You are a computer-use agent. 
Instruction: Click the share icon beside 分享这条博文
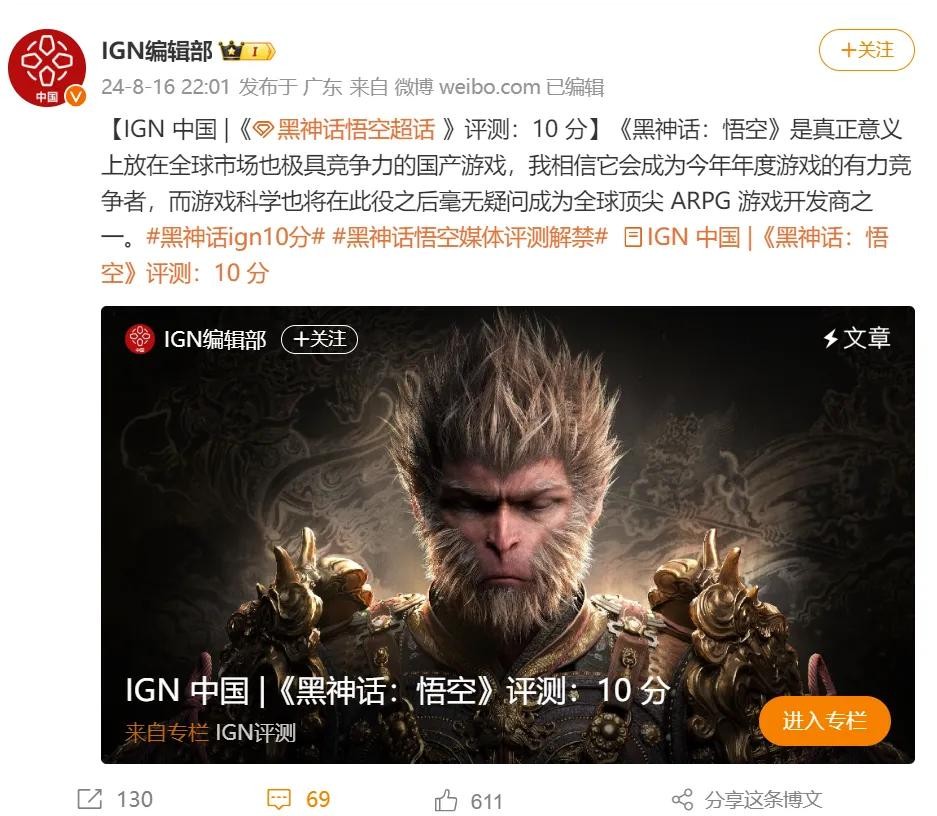[x=682, y=799]
